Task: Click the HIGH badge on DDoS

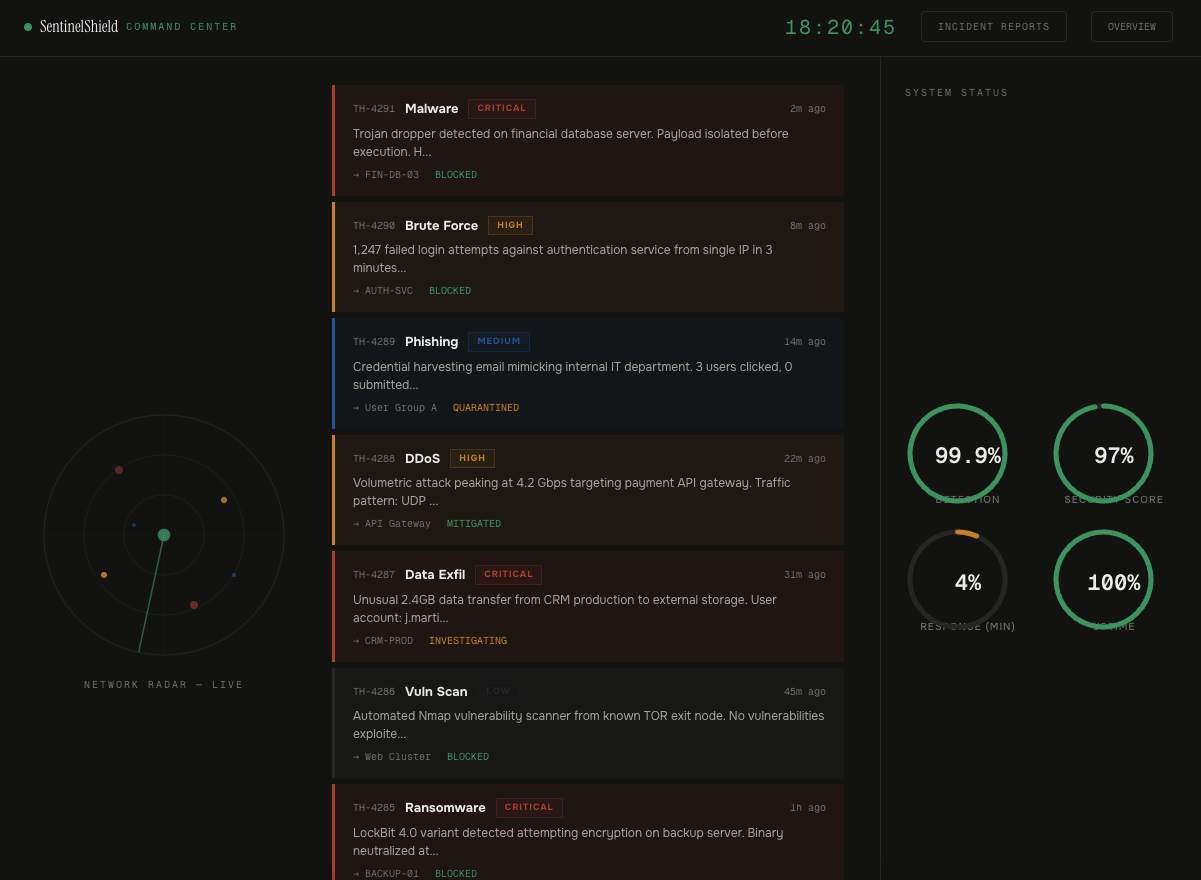Action: (472, 458)
